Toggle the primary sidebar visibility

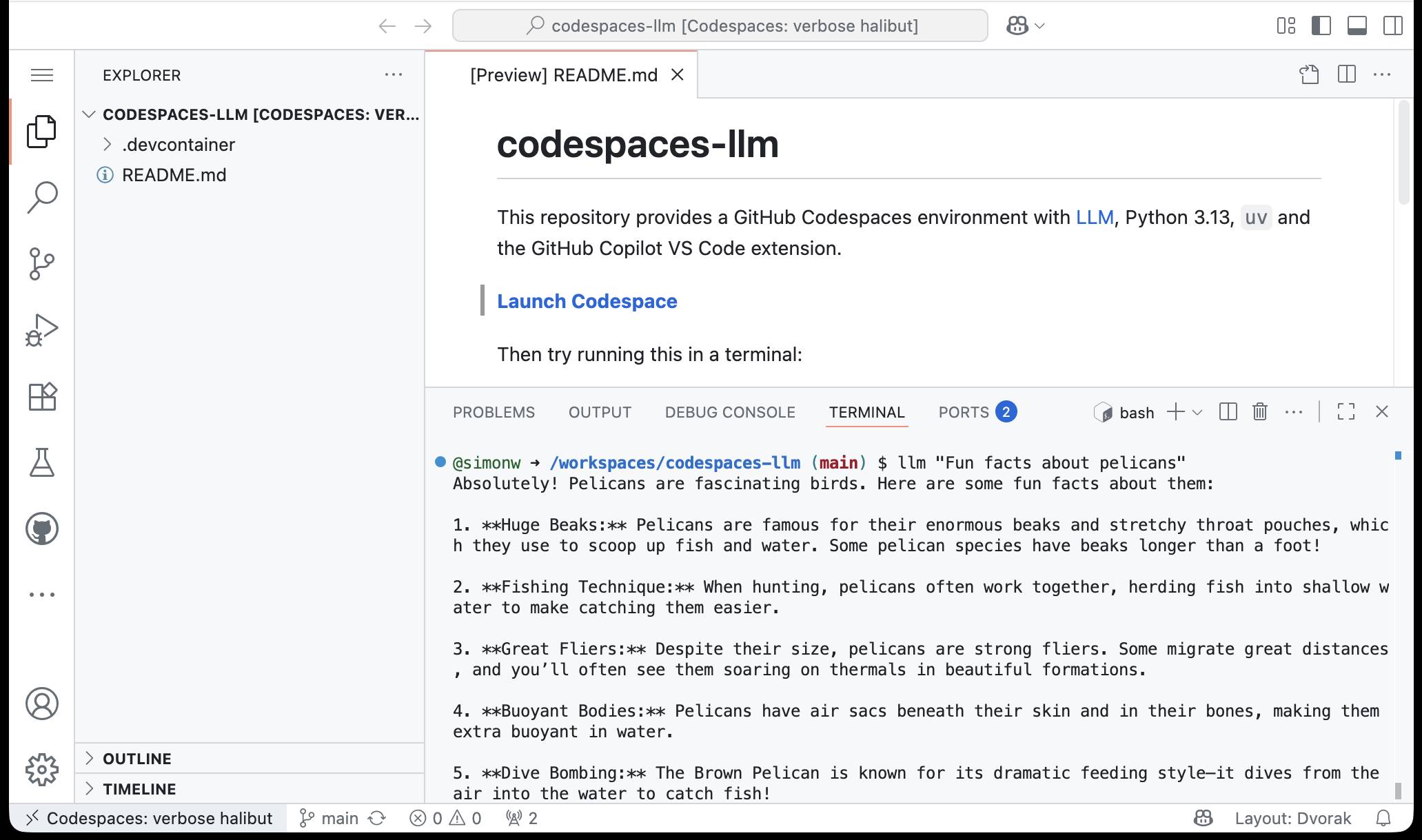coord(1321,25)
